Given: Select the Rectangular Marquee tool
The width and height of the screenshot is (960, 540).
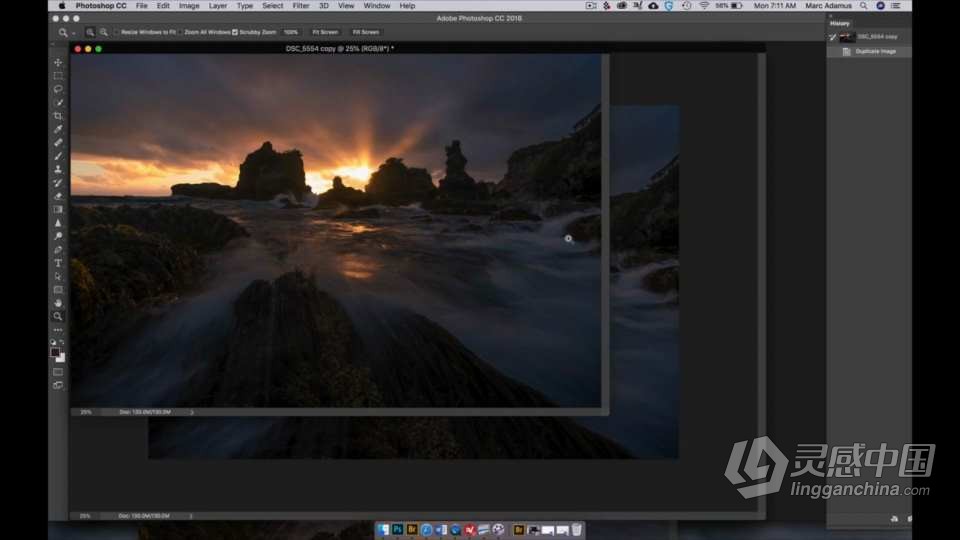Looking at the screenshot, I should coord(58,76).
